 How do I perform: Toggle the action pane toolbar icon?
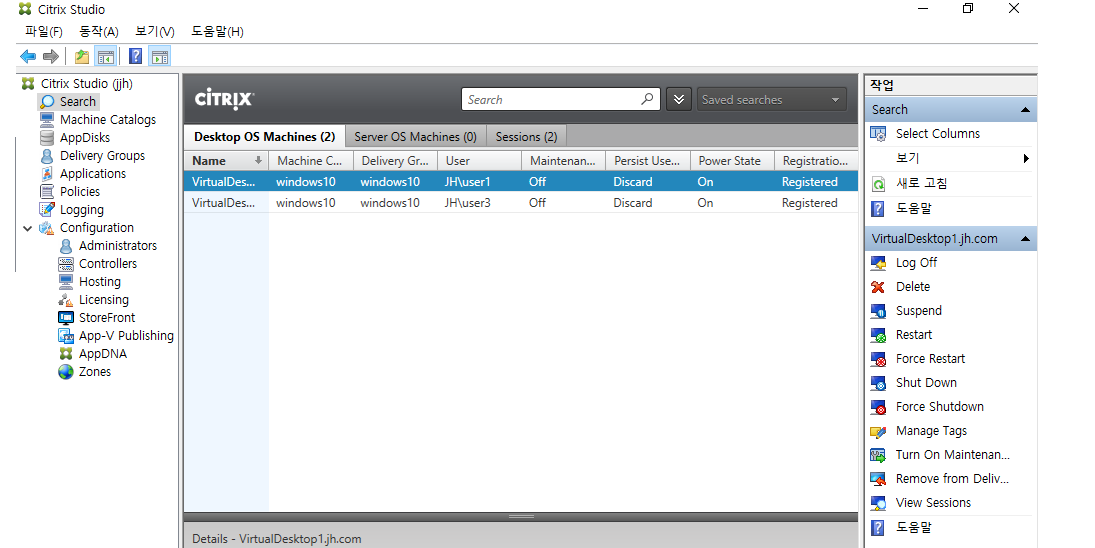160,57
